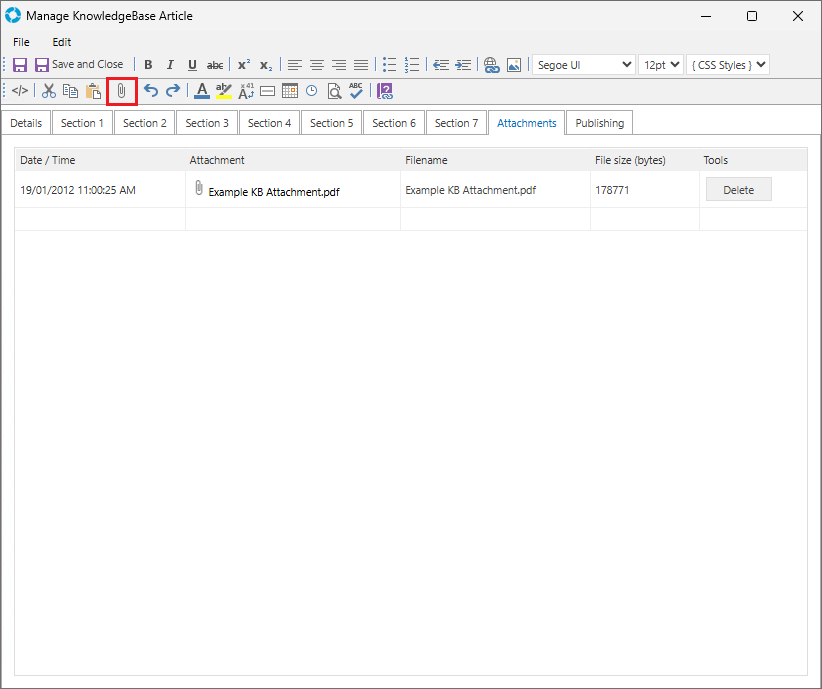Toggle underline formatting
The width and height of the screenshot is (822, 689).
pyautogui.click(x=192, y=65)
